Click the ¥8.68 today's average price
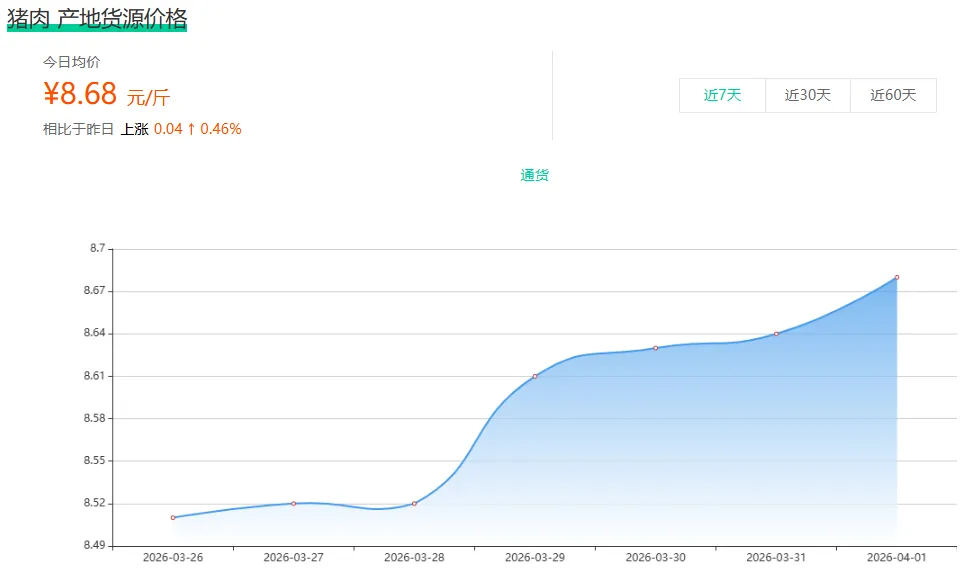The image size is (977, 583). tap(80, 95)
